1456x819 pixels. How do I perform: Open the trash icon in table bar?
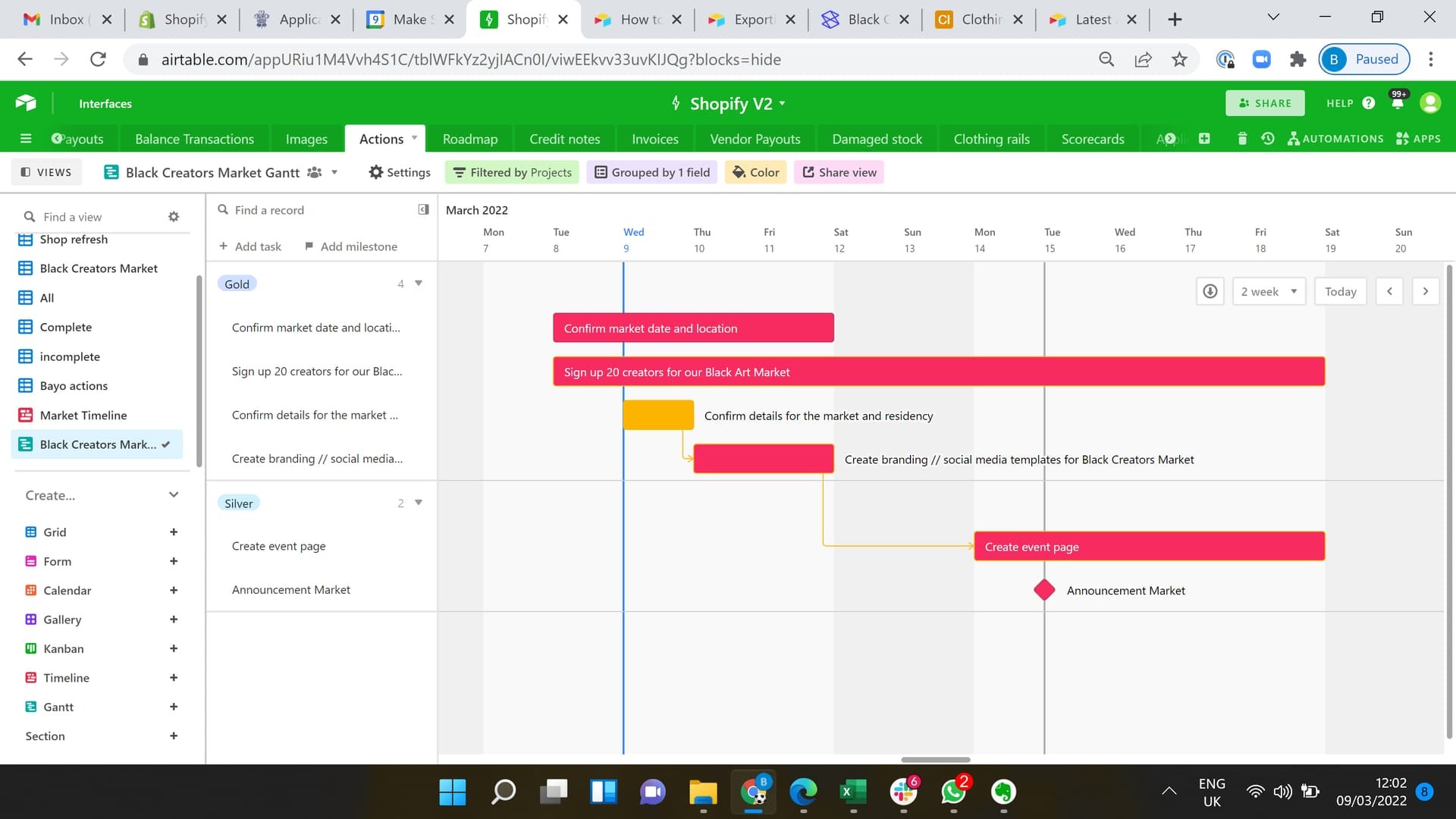1242,139
